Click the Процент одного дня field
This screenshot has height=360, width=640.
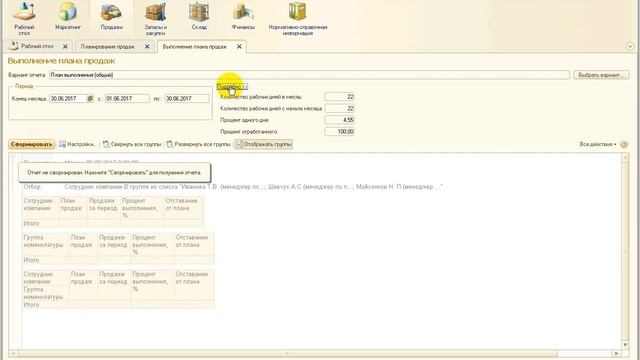tap(340, 120)
